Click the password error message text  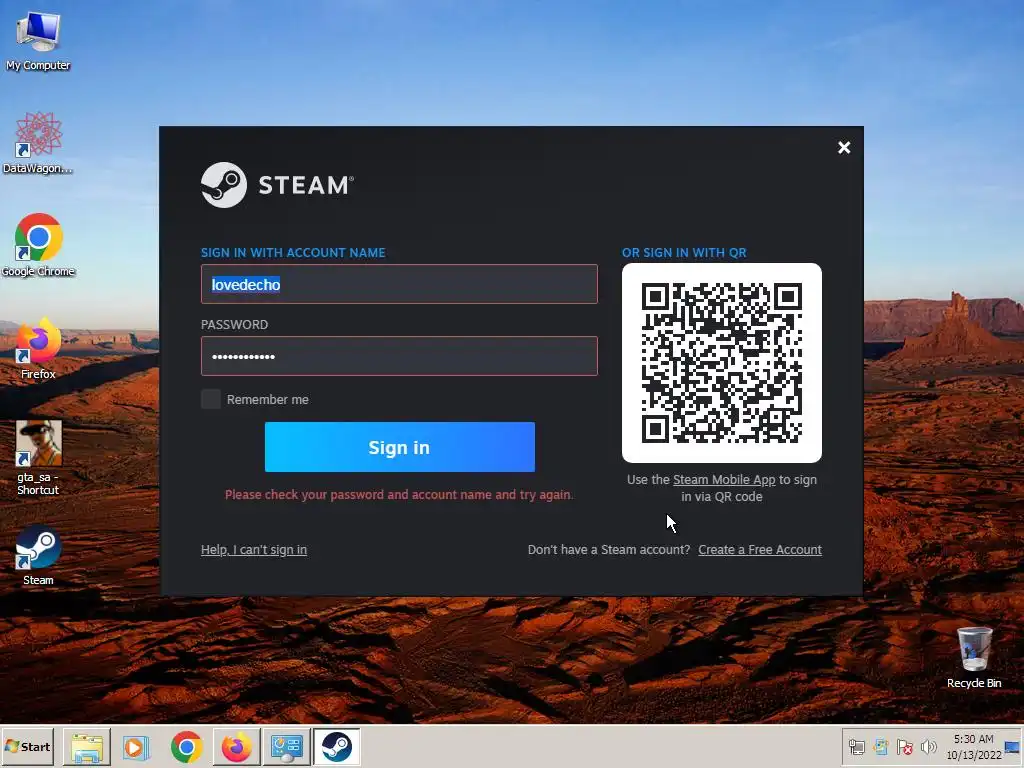click(399, 494)
